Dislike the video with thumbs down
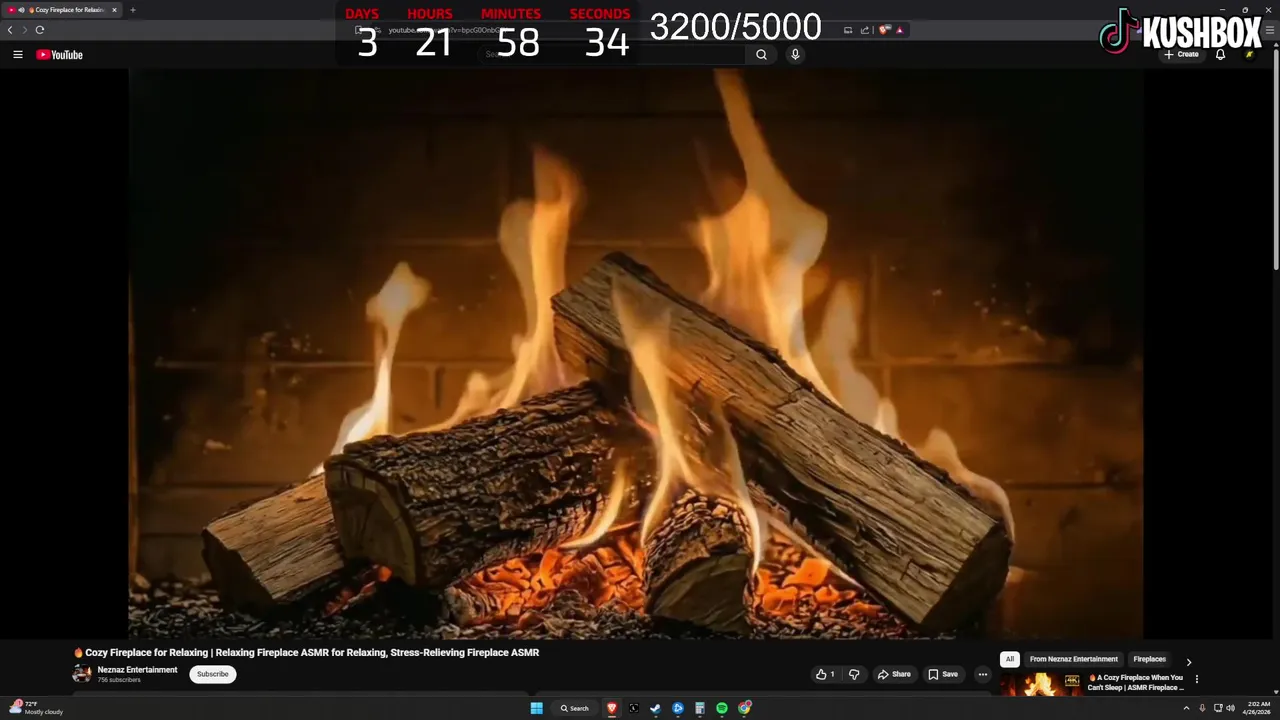 [x=854, y=674]
